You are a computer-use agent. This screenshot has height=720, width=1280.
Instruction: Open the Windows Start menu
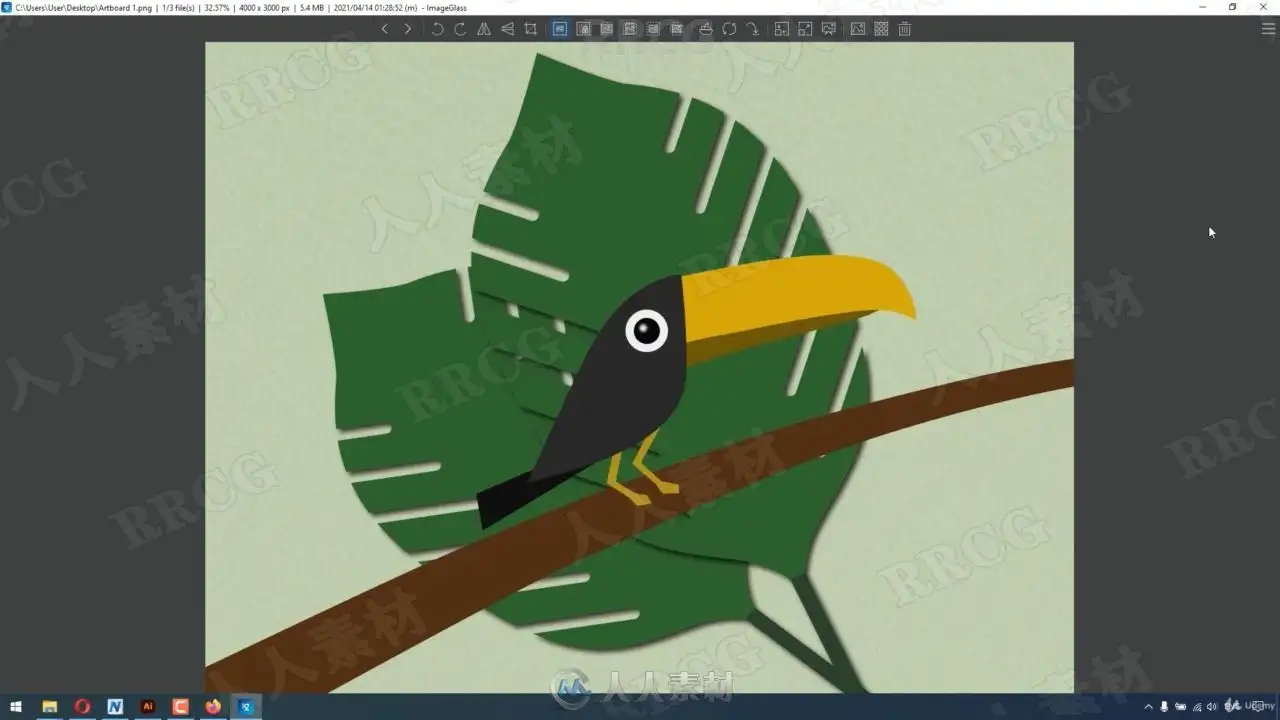[16, 706]
